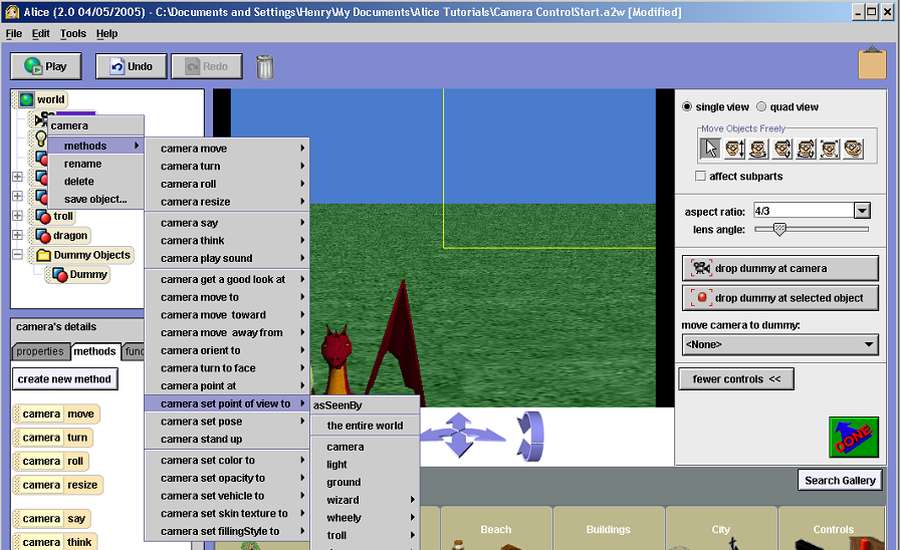Image resolution: width=900 pixels, height=550 pixels.
Task: Click the Undo button
Action: pyautogui.click(x=131, y=67)
